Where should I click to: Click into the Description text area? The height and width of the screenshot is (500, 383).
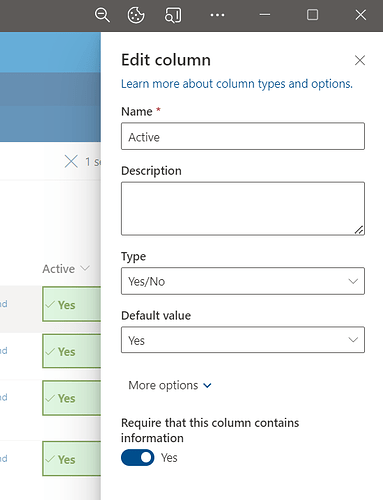pyautogui.click(x=243, y=209)
